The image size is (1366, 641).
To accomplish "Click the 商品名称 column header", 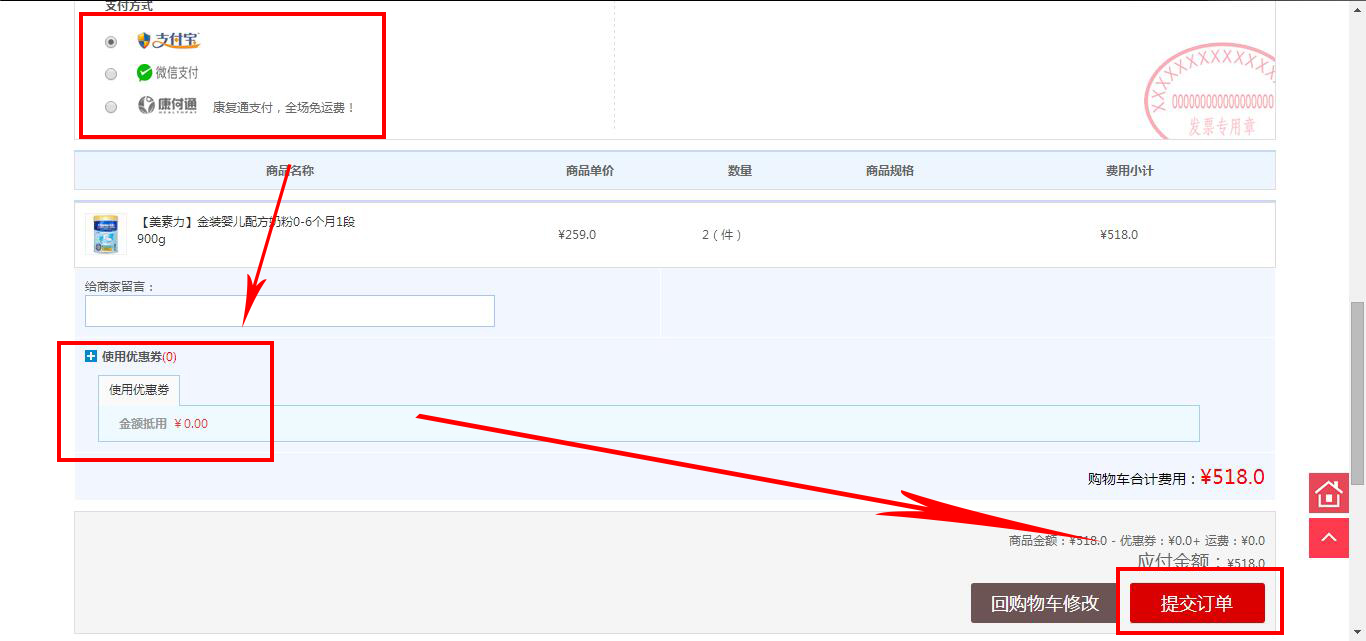I will click(290, 171).
